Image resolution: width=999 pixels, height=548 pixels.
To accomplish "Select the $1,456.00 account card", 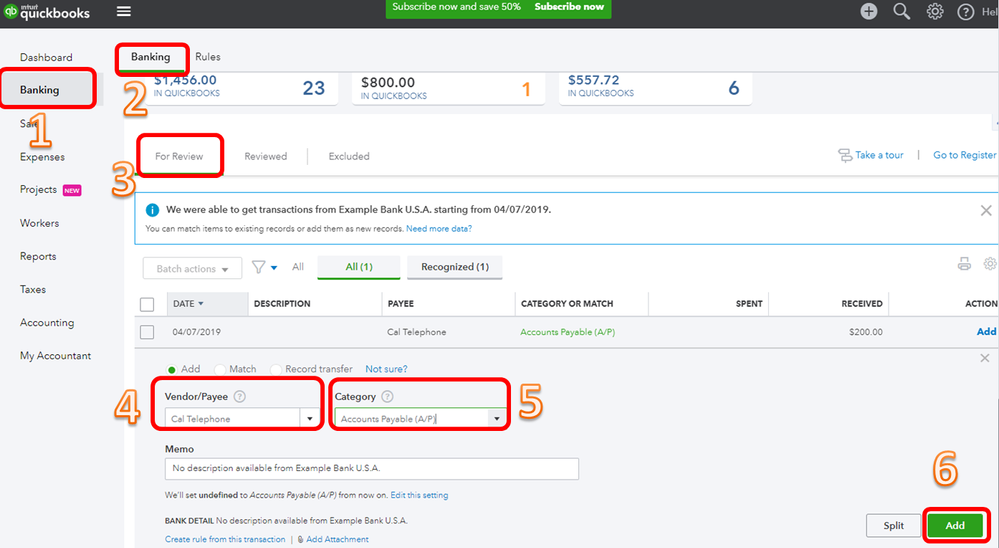I will pyautogui.click(x=241, y=88).
